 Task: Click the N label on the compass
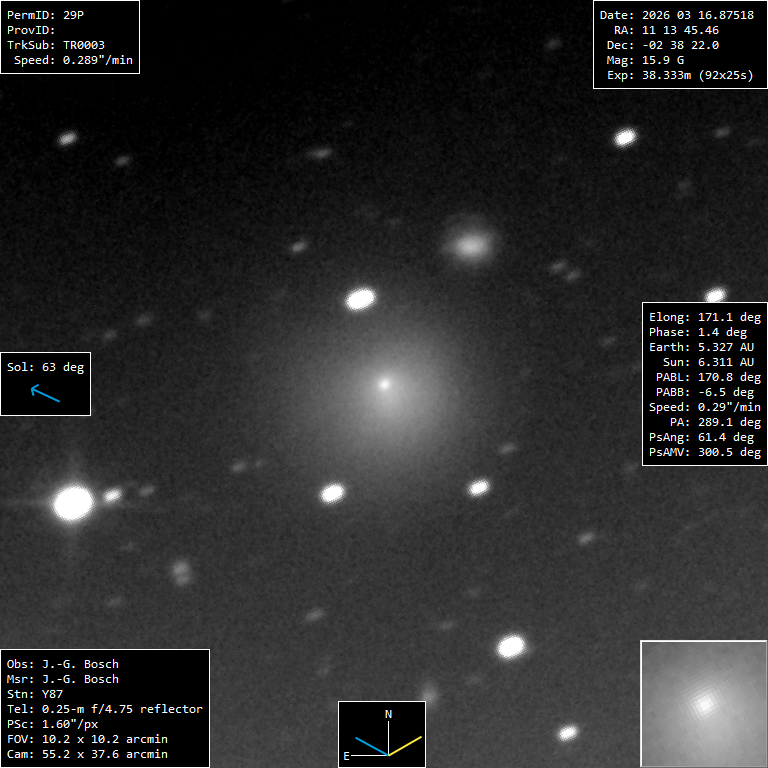388,714
